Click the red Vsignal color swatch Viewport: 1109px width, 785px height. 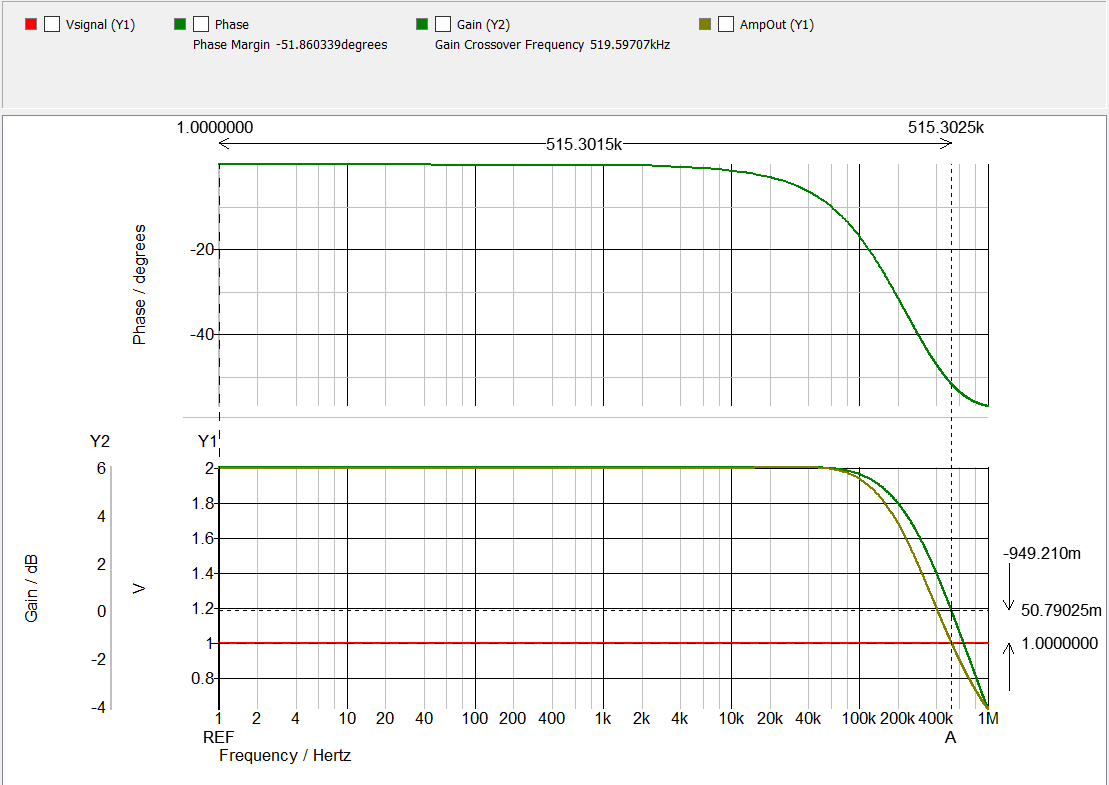click(31, 24)
